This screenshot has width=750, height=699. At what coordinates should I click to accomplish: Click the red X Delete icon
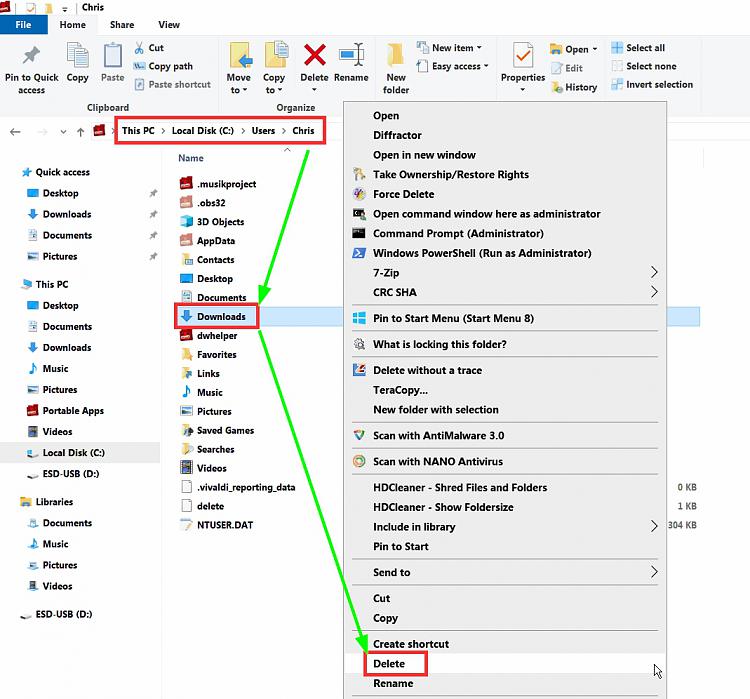coord(315,55)
